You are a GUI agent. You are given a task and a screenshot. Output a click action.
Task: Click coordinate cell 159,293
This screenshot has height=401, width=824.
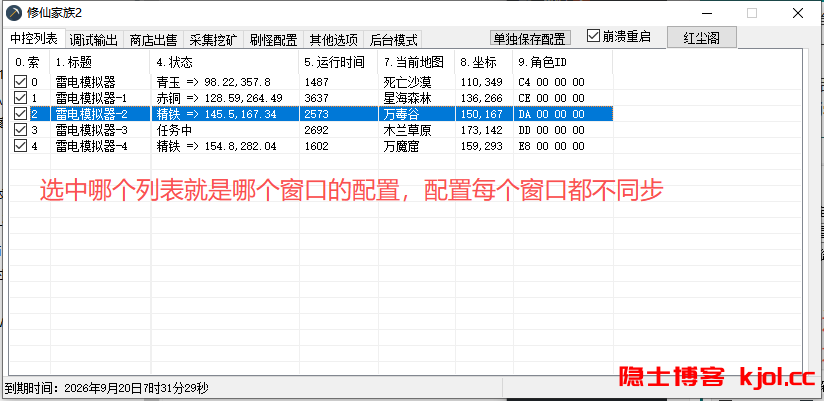click(481, 146)
